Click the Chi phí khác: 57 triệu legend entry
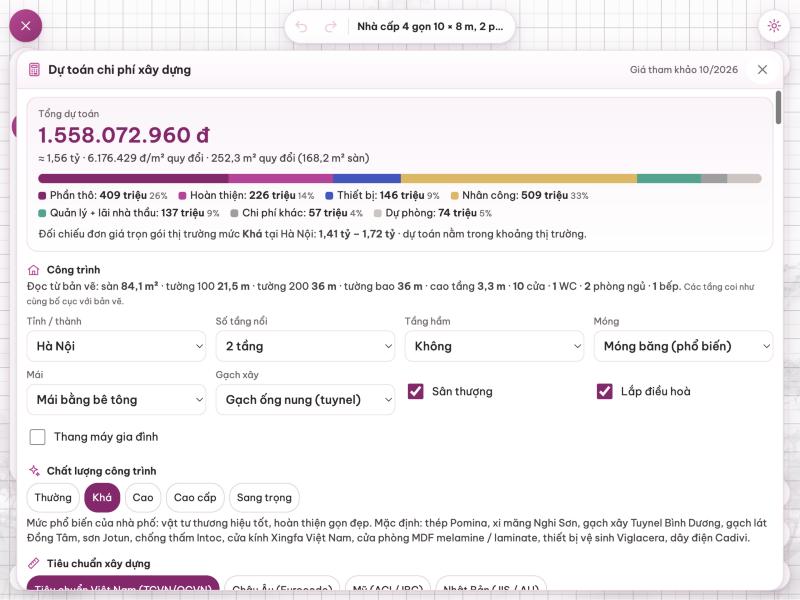 coord(296,213)
